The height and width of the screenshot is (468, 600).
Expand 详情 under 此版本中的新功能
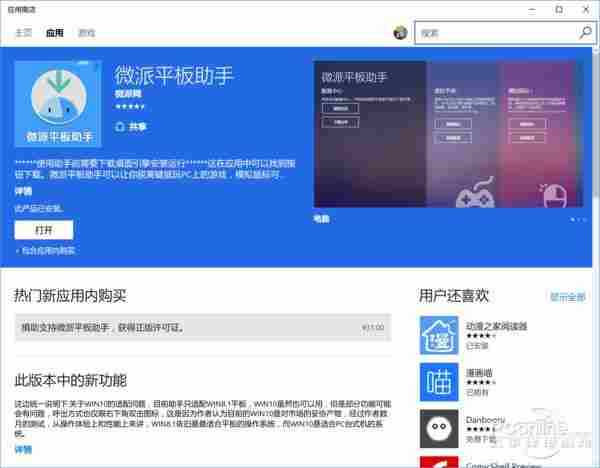pos(23,451)
